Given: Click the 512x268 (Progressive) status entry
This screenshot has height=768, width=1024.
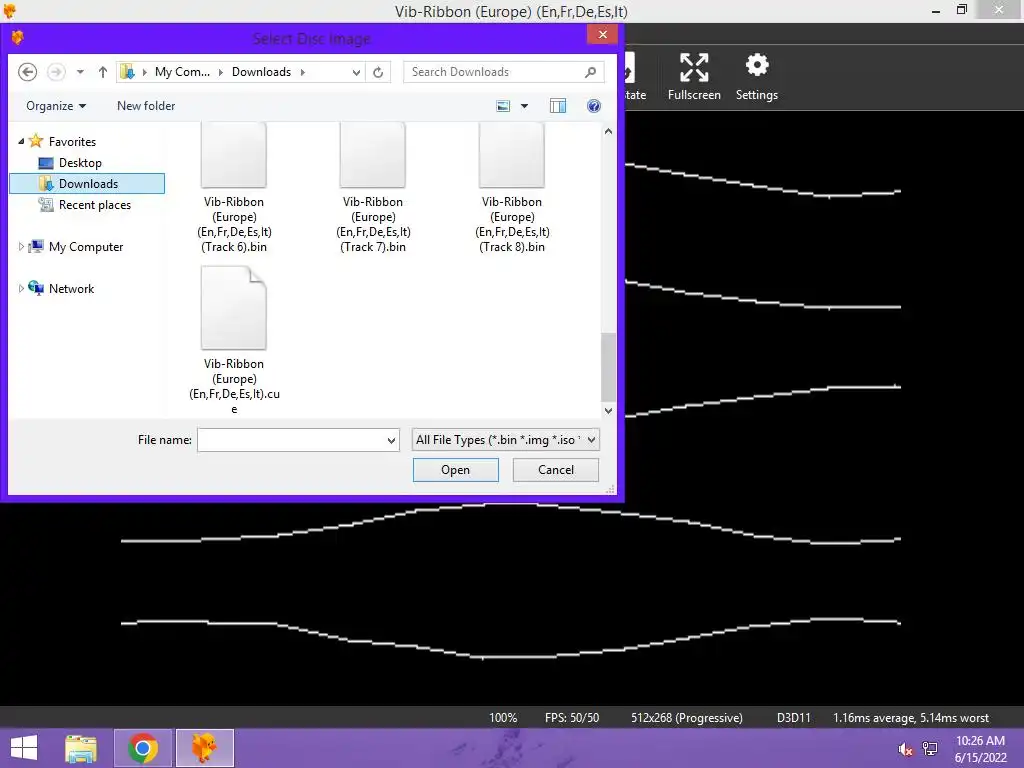Looking at the screenshot, I should (687, 718).
